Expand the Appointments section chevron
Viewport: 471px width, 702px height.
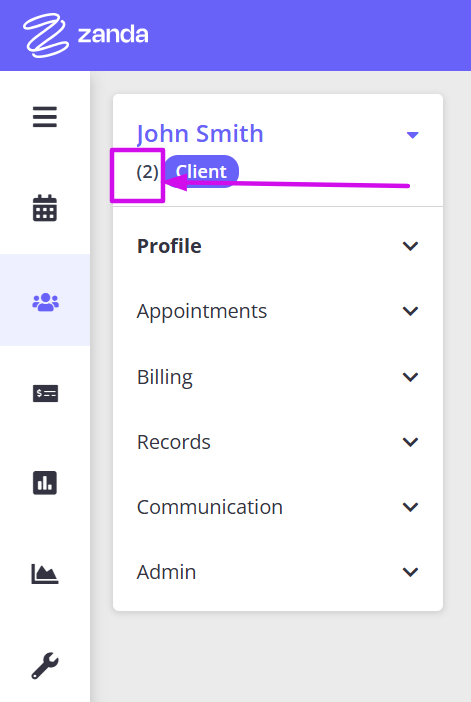tap(410, 311)
